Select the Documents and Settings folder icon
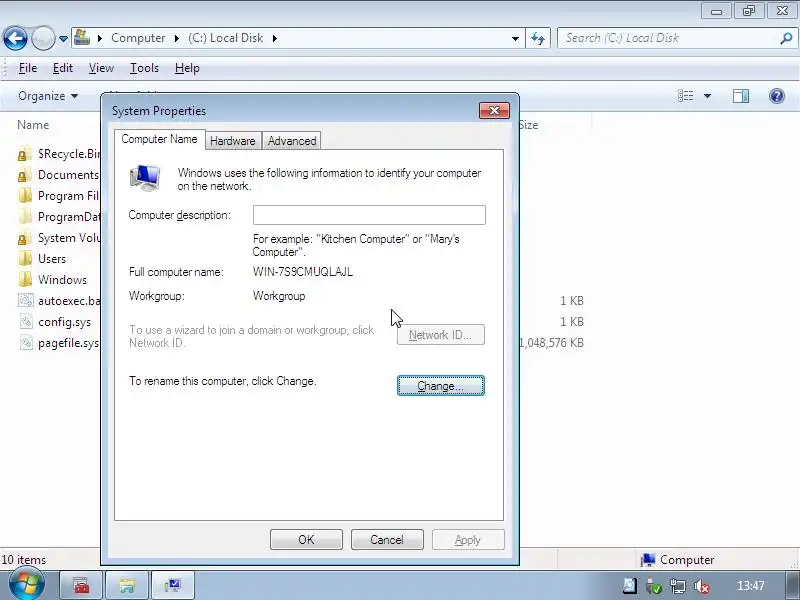Viewport: 800px width, 600px height. (x=24, y=175)
